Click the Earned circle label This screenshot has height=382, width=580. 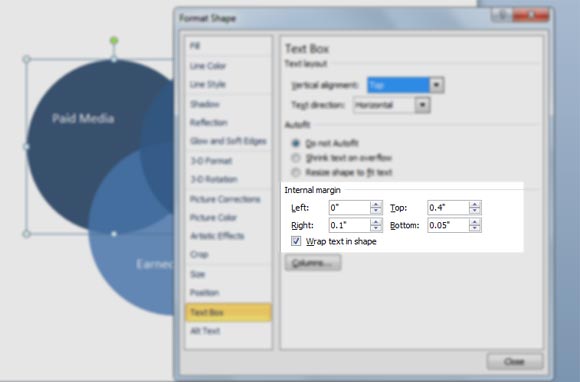pos(155,264)
